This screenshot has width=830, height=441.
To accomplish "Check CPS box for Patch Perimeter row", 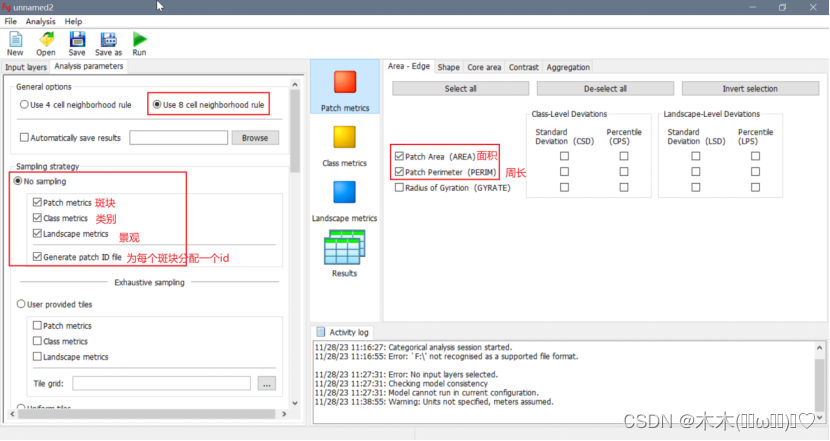I will coord(624,172).
